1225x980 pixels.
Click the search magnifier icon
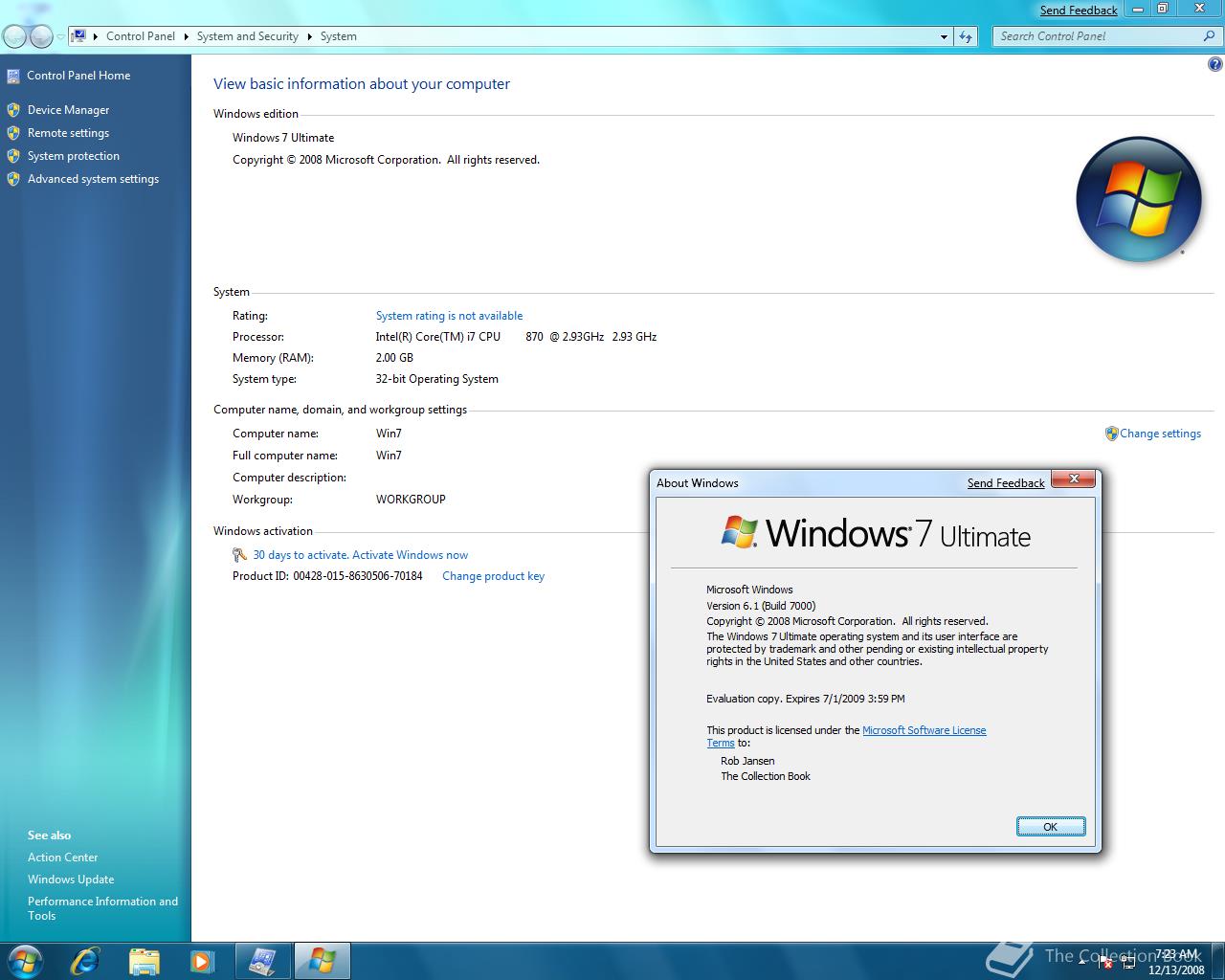pos(1210,36)
